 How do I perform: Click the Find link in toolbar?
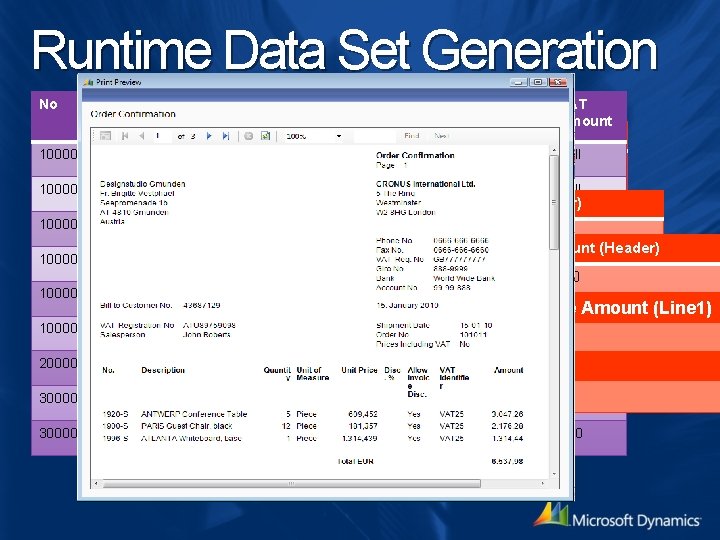pyautogui.click(x=412, y=136)
